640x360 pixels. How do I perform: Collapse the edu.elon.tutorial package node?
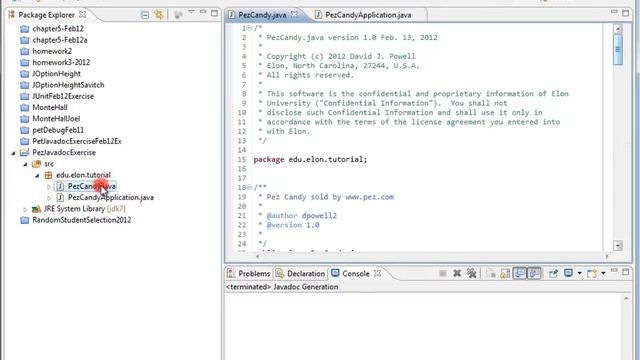[37, 176]
